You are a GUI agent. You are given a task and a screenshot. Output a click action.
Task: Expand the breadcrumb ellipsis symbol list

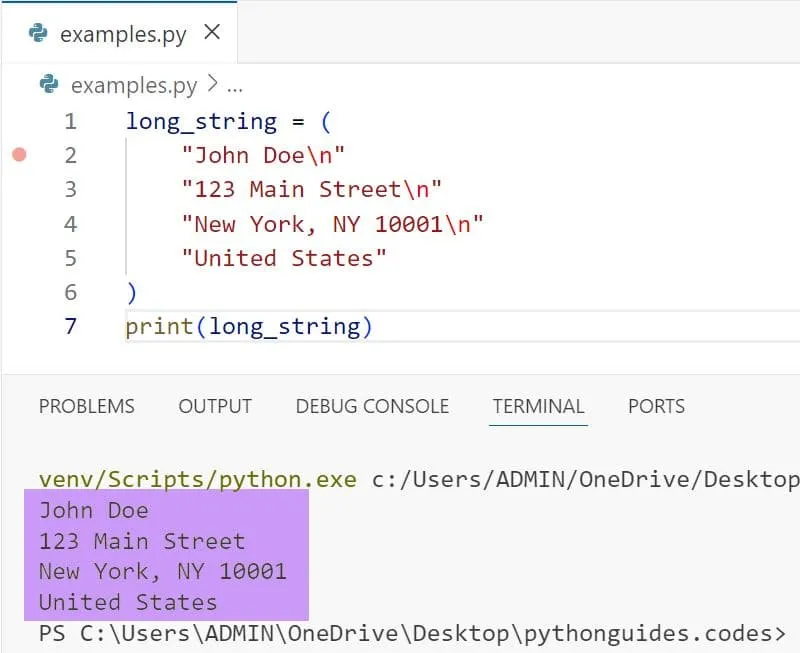click(236, 85)
